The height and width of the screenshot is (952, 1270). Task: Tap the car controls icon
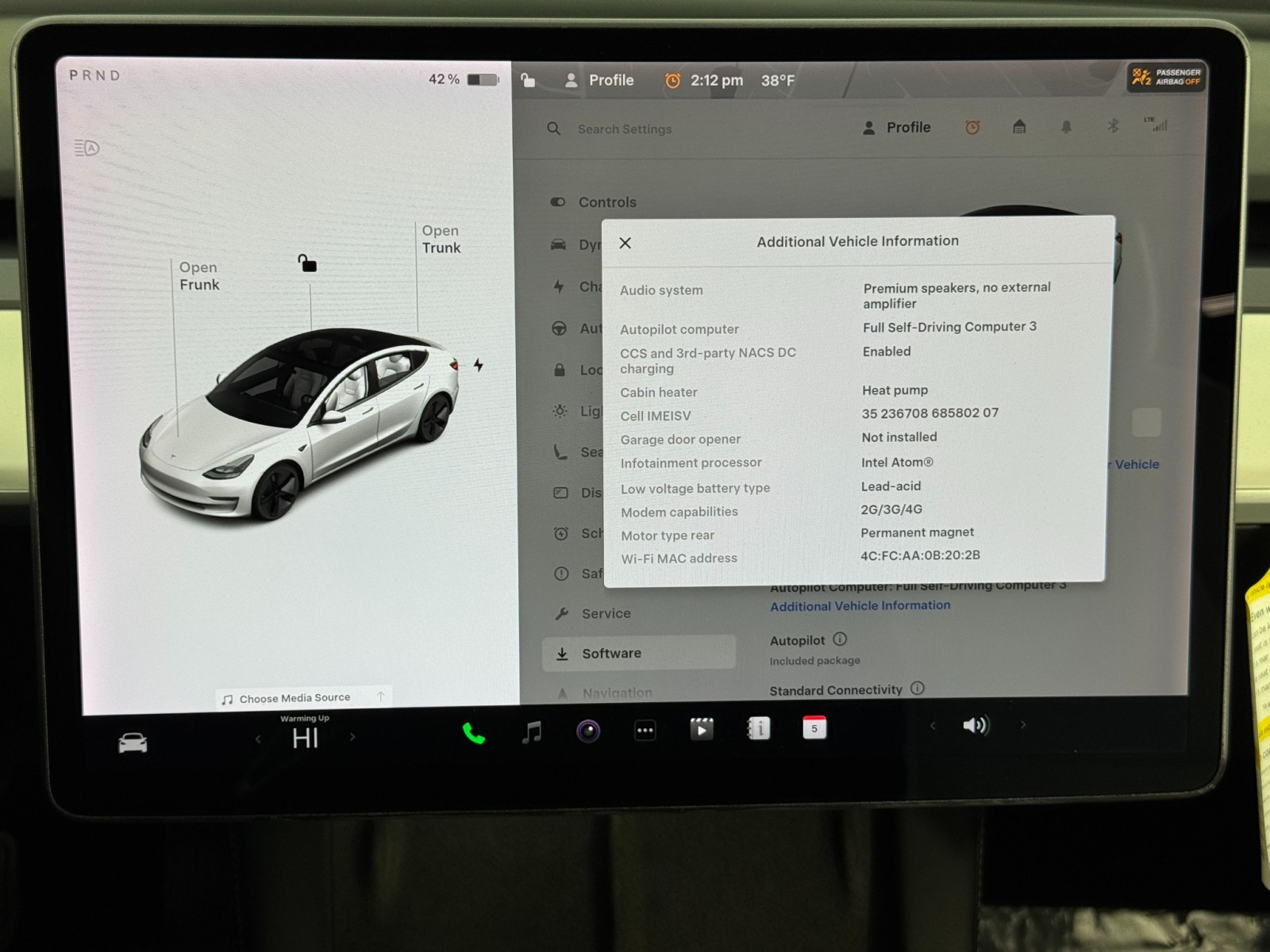pos(133,743)
